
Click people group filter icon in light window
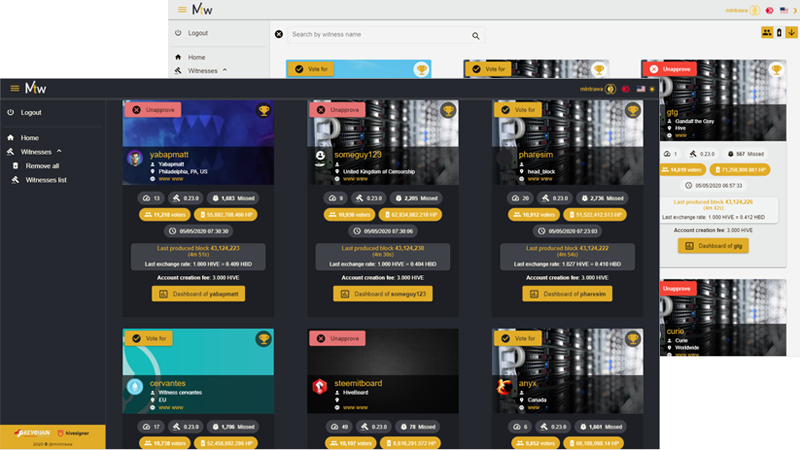pyautogui.click(x=767, y=32)
